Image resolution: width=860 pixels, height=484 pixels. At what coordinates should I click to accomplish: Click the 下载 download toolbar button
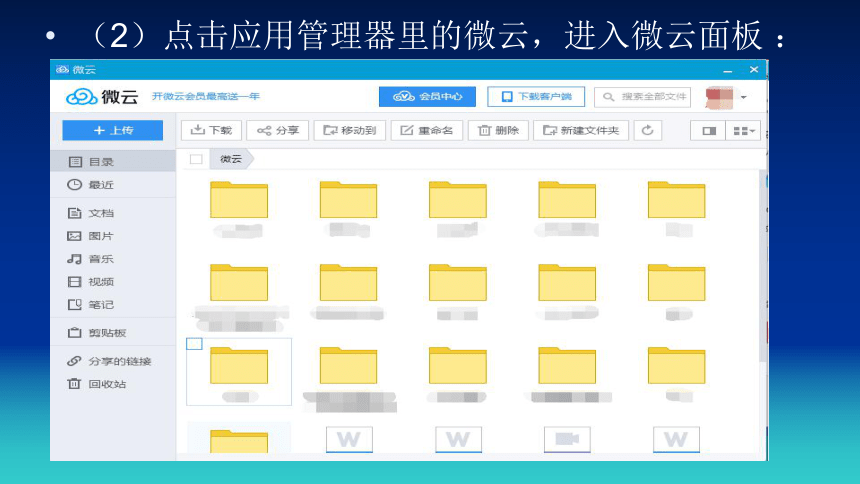coord(212,131)
